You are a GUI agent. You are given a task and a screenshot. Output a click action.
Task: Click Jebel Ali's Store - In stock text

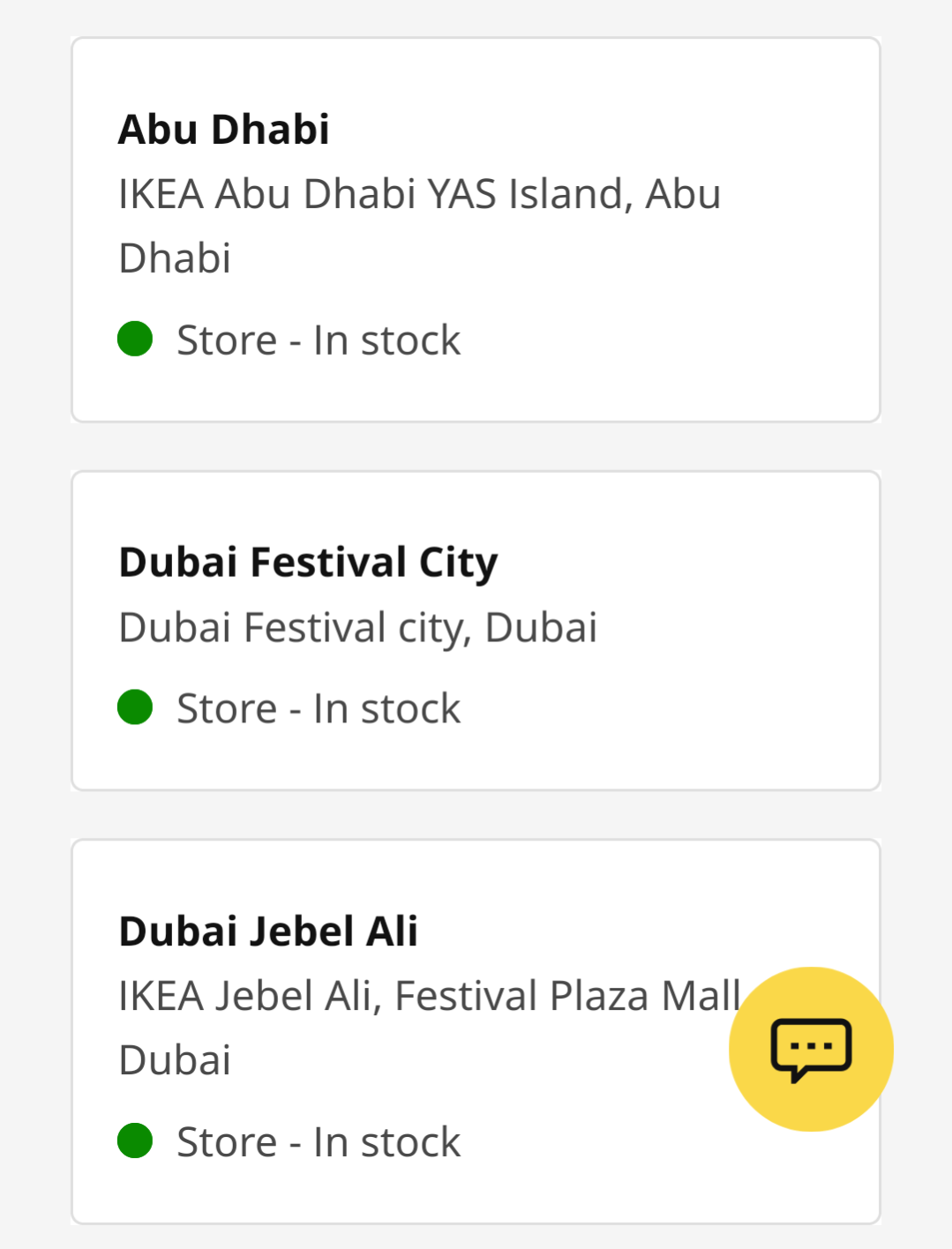click(319, 1142)
